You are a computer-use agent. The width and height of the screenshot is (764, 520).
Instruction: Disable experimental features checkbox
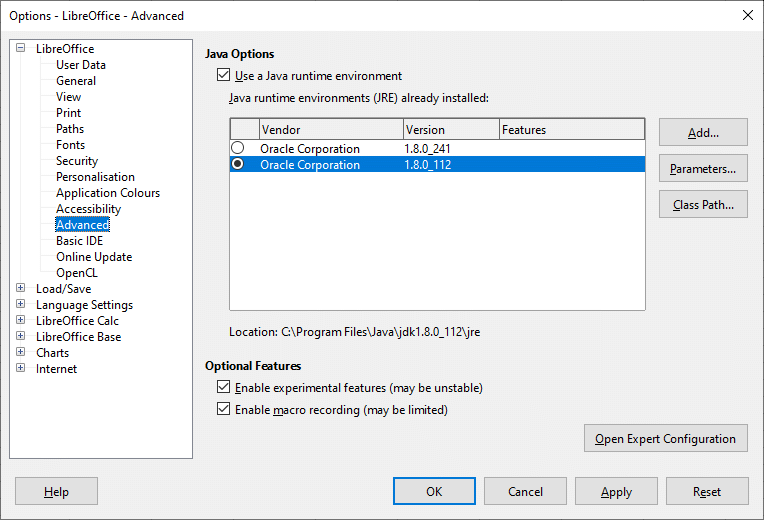(222, 388)
